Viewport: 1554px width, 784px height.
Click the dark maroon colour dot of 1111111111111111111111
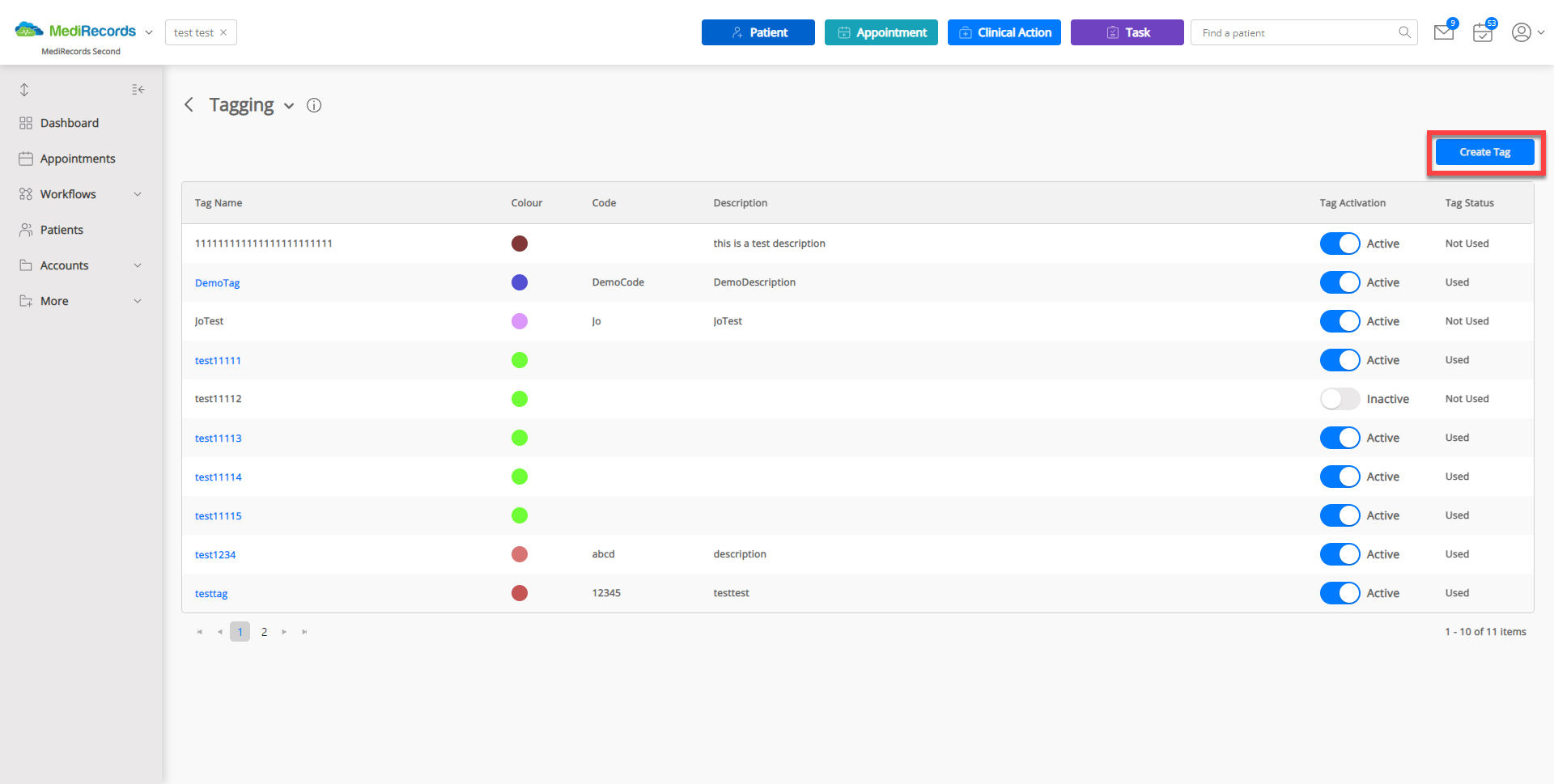point(520,244)
